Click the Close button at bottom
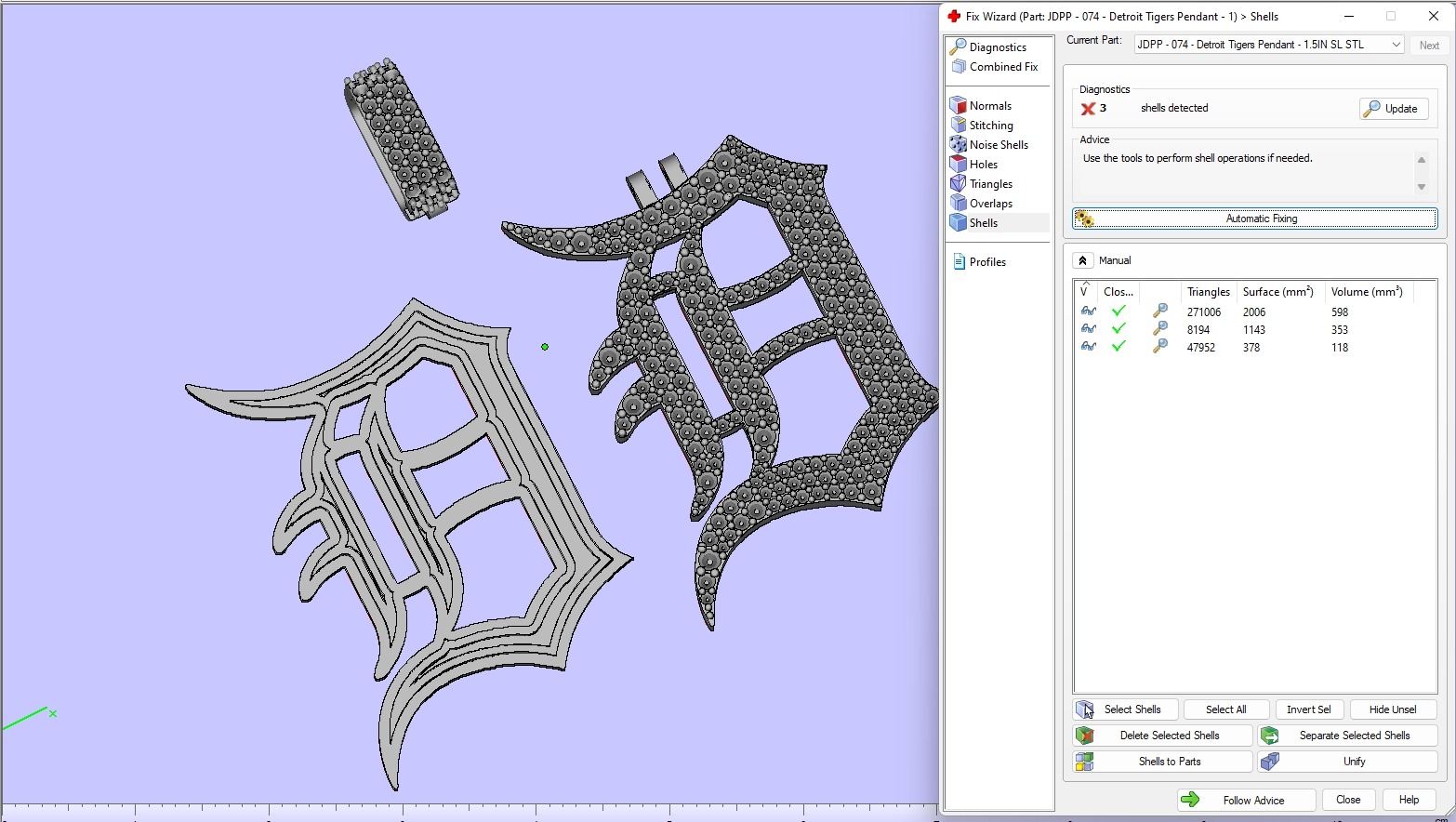The width and height of the screenshot is (1456, 822). [1348, 800]
